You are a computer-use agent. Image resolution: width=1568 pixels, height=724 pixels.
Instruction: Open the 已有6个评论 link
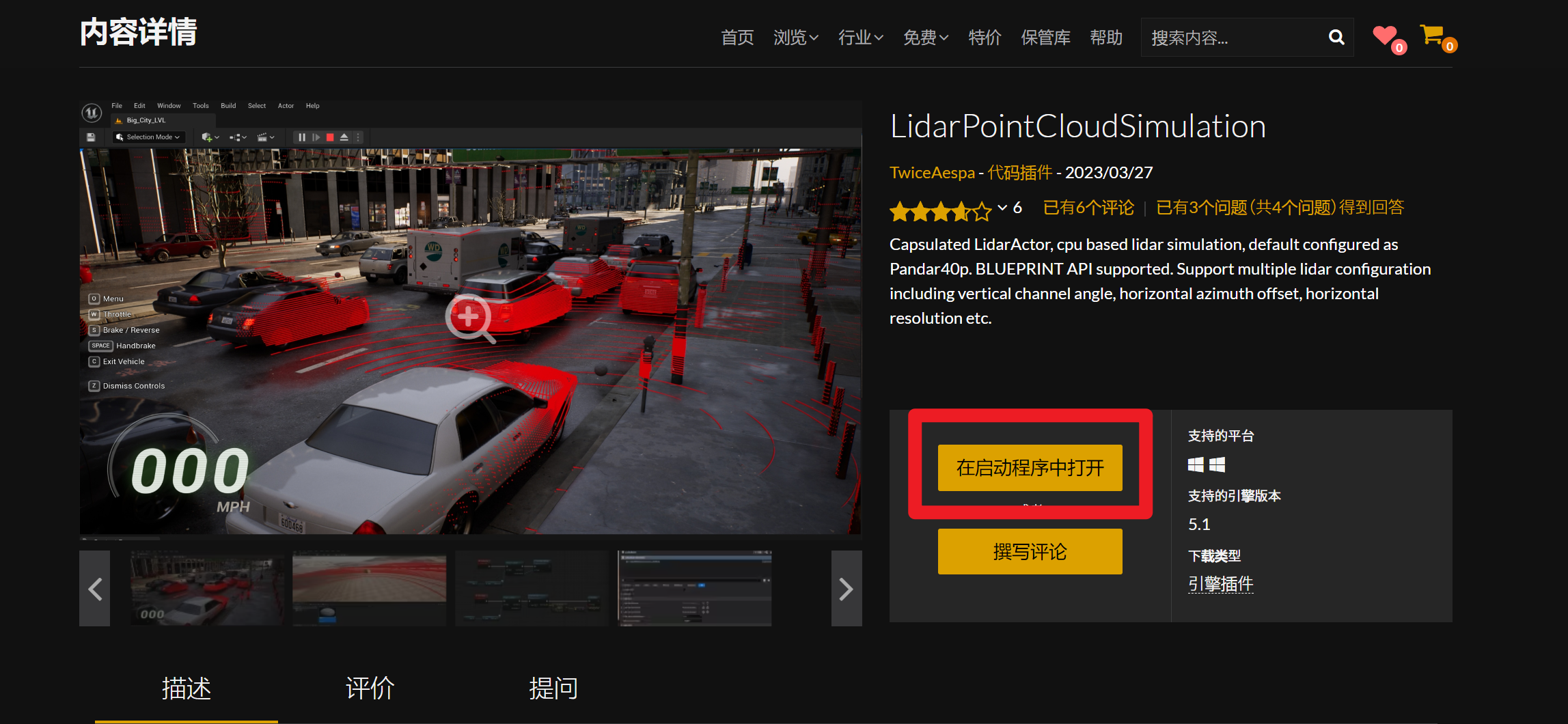(1088, 208)
